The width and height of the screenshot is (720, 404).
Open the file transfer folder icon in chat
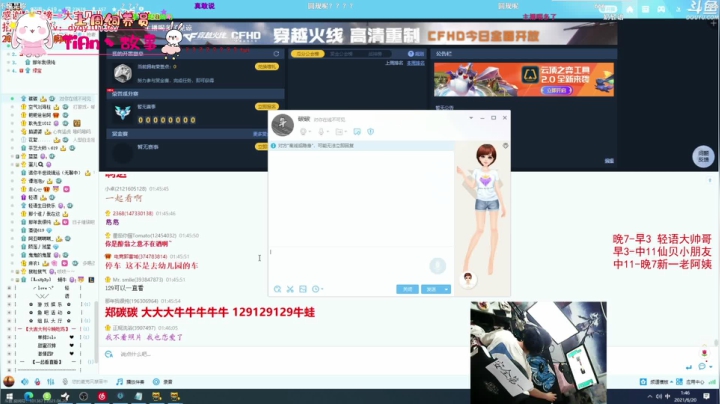(x=339, y=132)
